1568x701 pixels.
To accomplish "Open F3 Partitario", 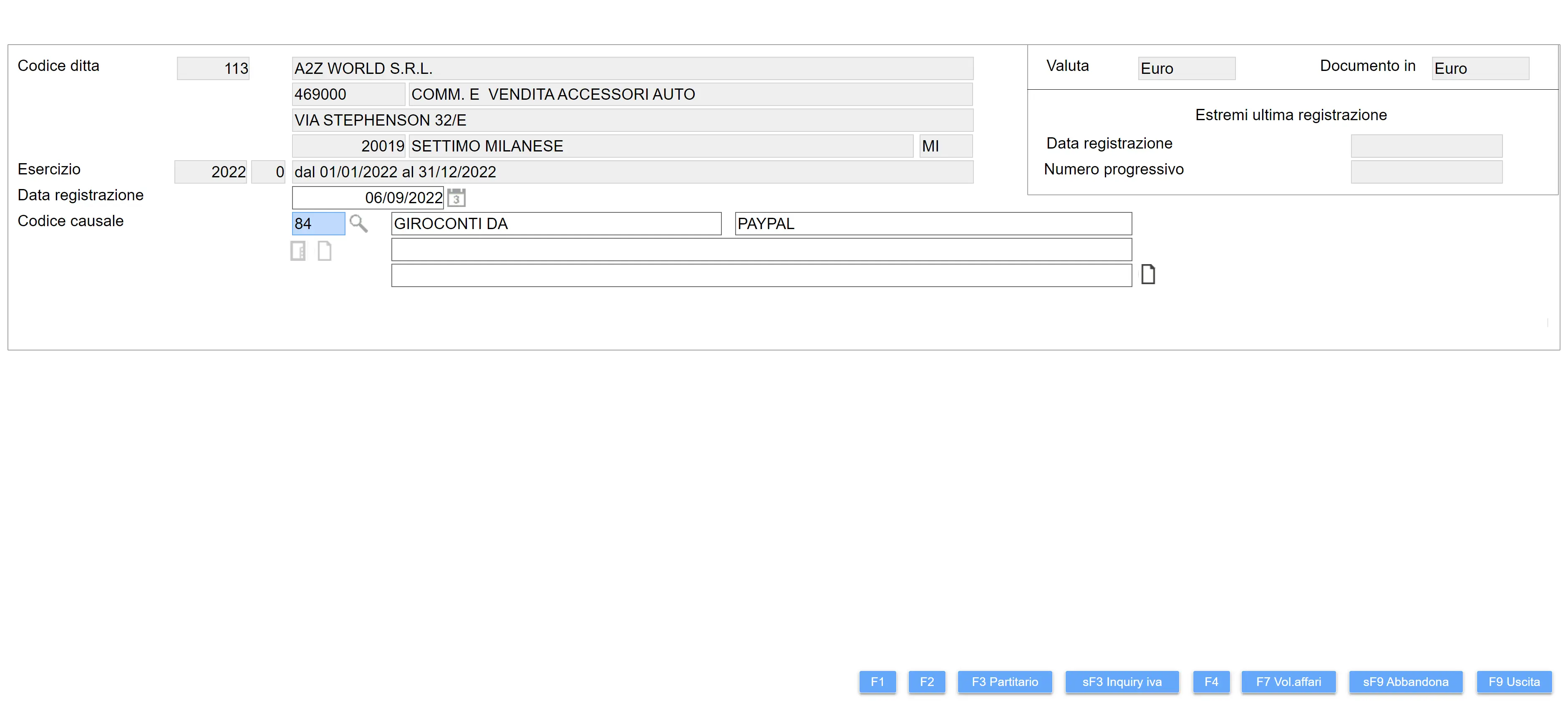I will coord(1004,681).
